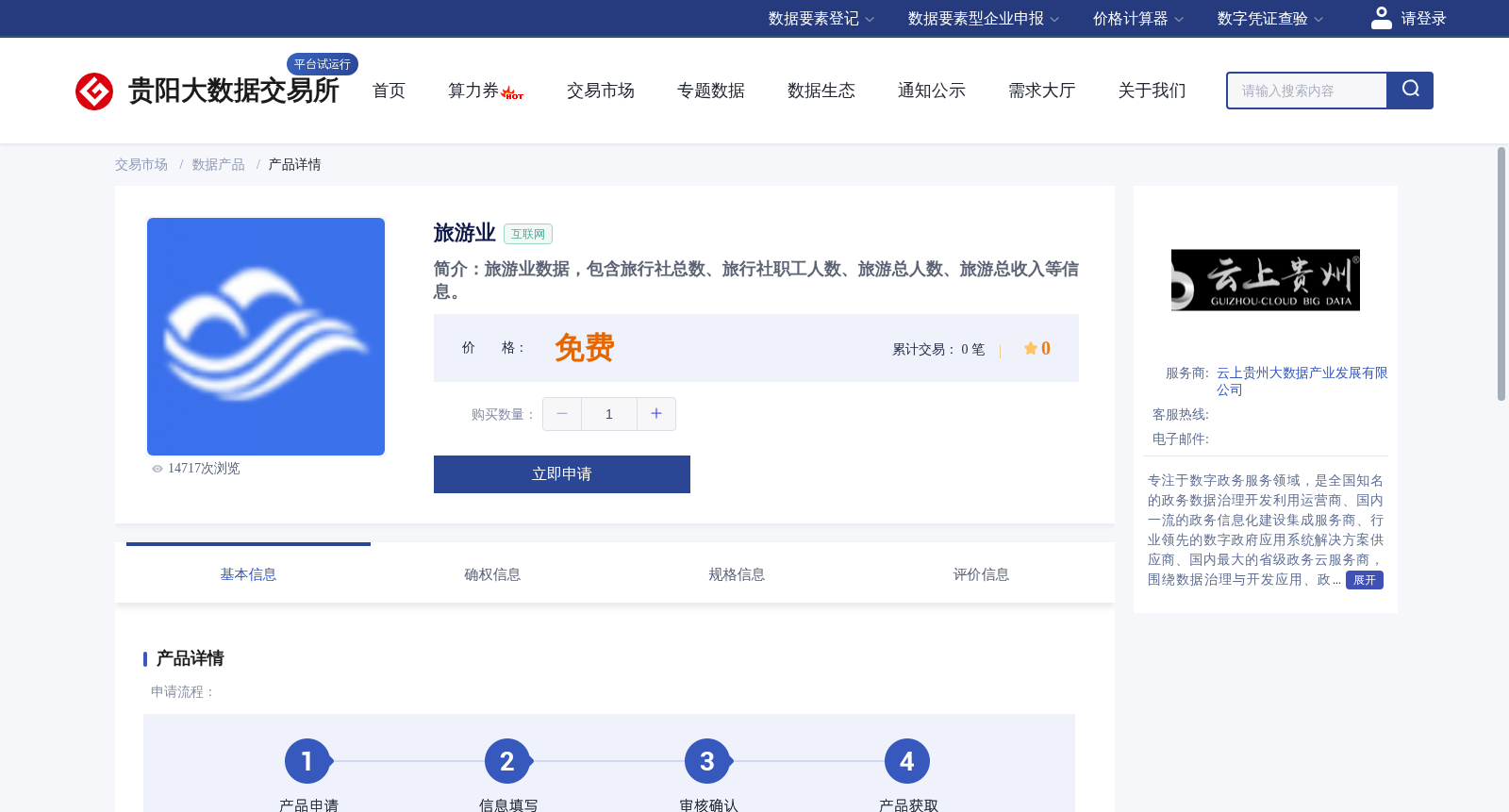Viewport: 1509px width, 812px height.
Task: Click the search input field
Action: pos(1307,91)
